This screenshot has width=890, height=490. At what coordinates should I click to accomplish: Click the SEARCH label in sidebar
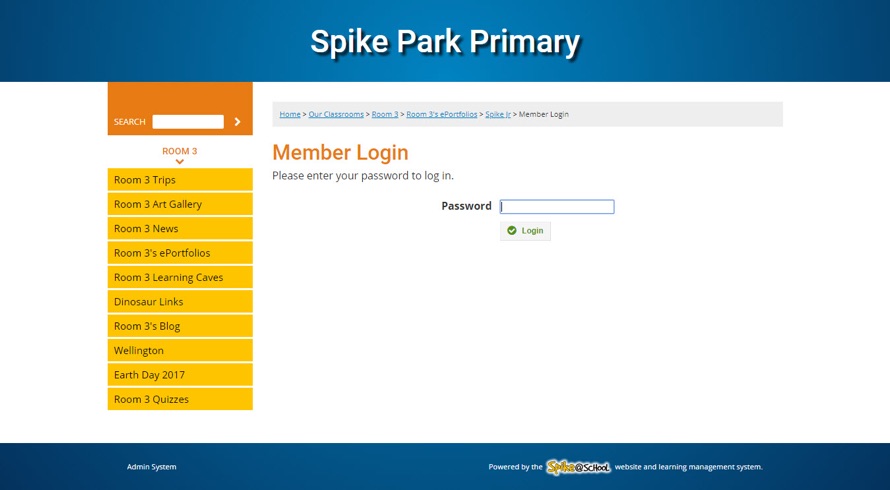click(129, 122)
